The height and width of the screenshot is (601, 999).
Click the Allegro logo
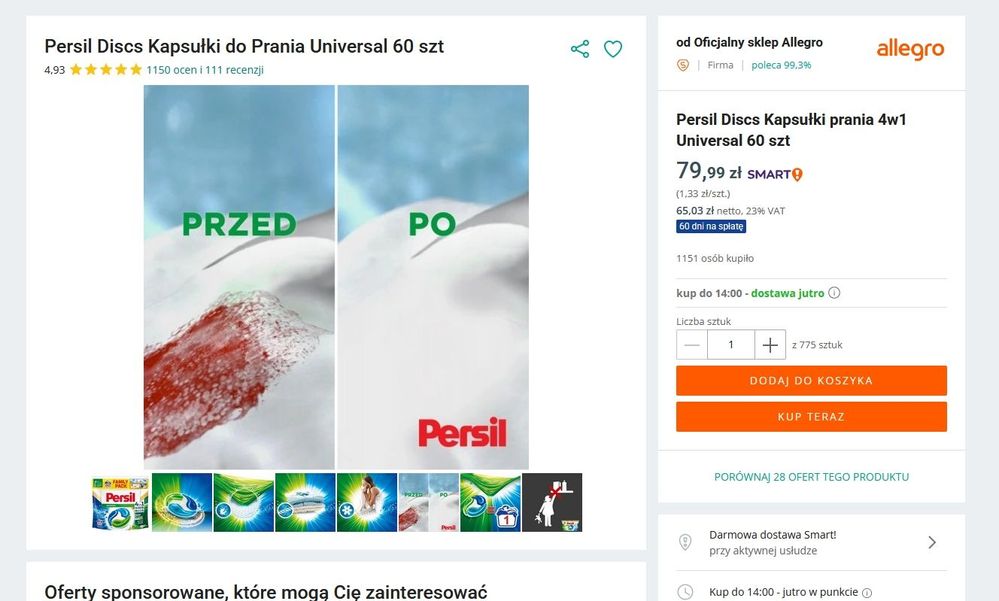[910, 49]
